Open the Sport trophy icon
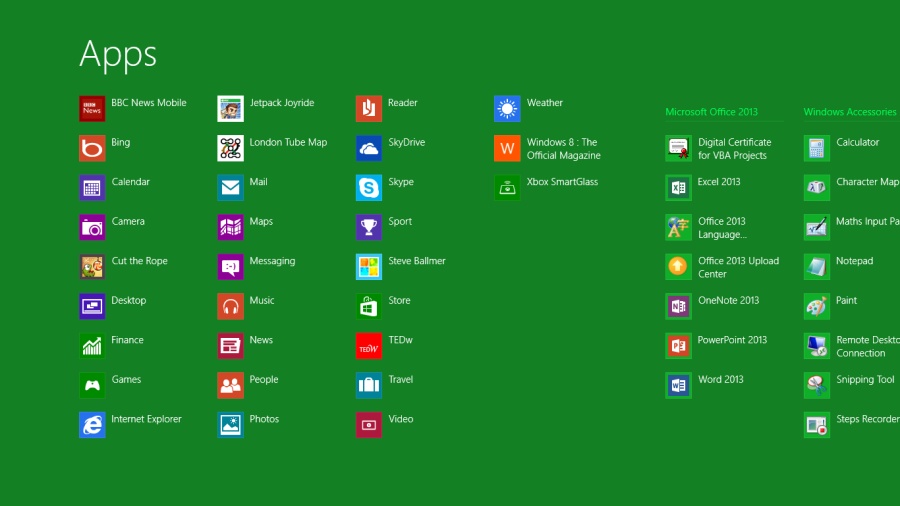 click(x=368, y=227)
